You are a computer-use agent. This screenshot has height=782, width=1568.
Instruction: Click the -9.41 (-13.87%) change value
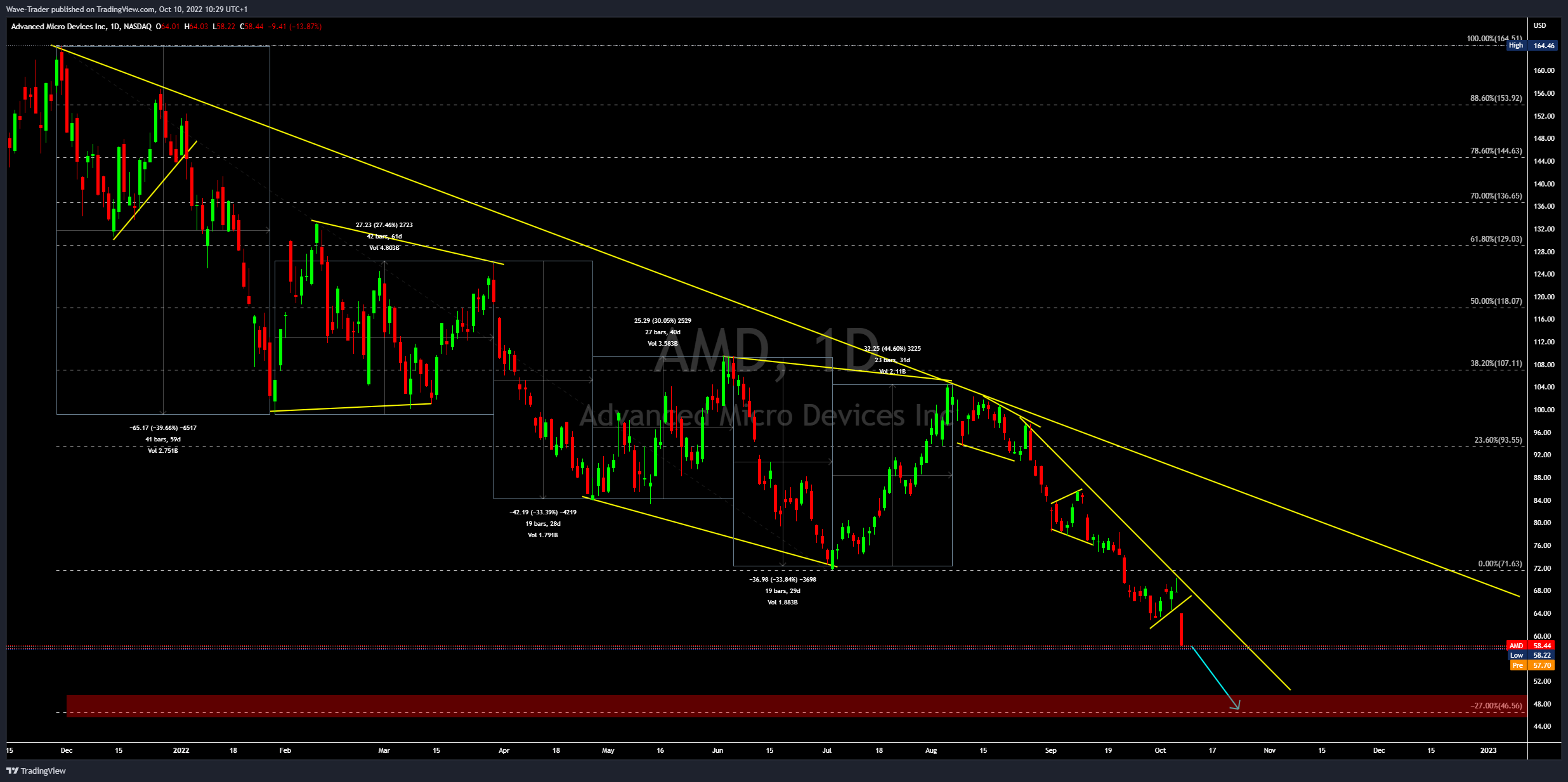click(295, 27)
